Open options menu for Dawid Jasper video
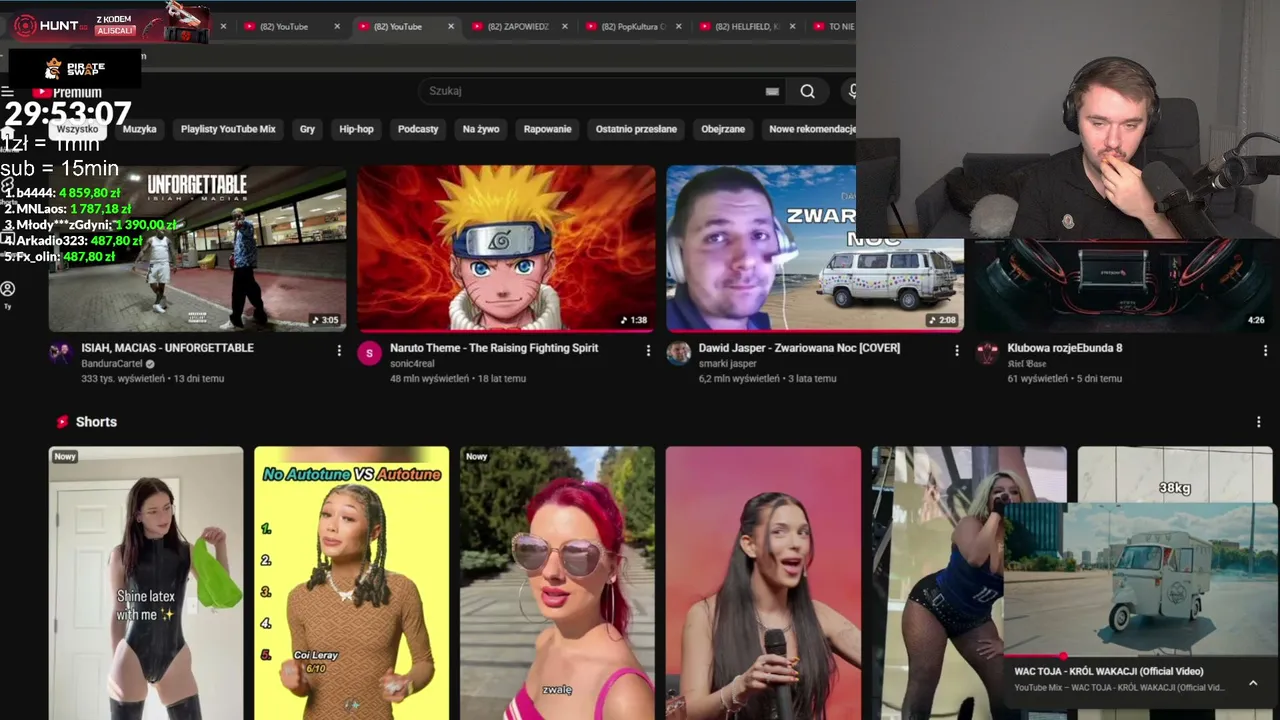The height and width of the screenshot is (720, 1280). [x=957, y=350]
